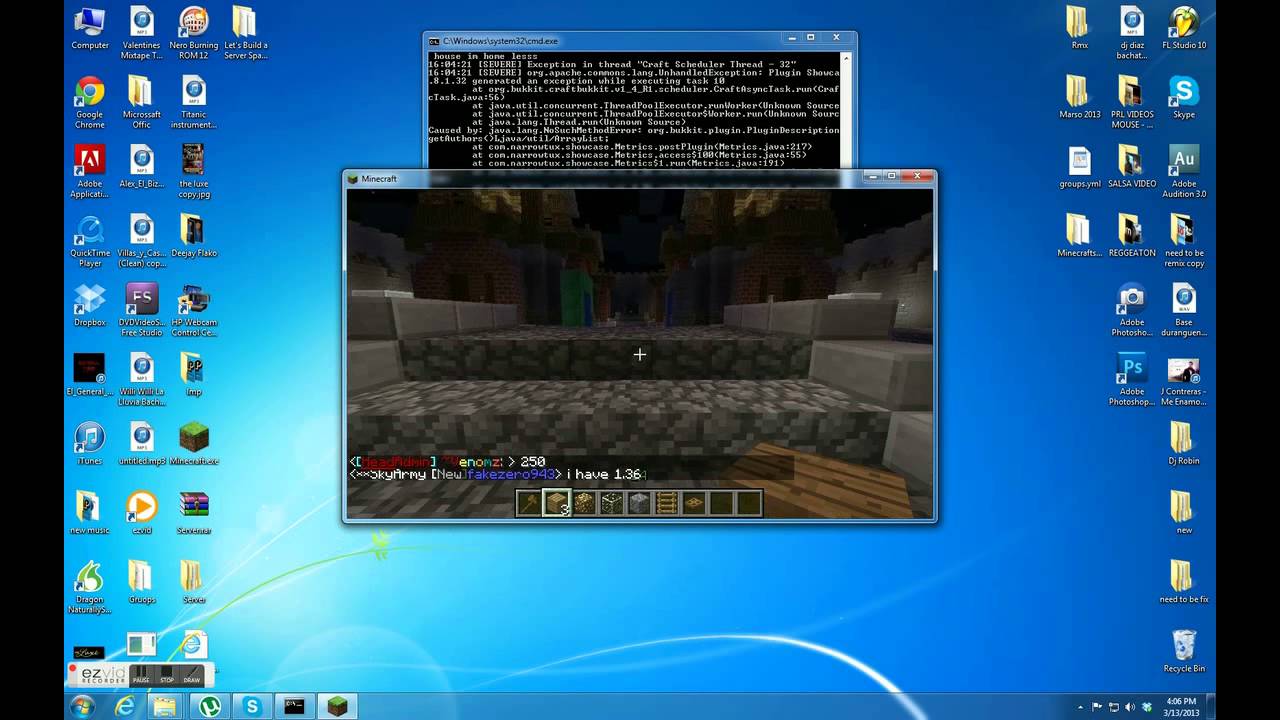Screen dimensions: 1280x720
Task: Open the Adobe Application shortcut
Action: point(90,172)
